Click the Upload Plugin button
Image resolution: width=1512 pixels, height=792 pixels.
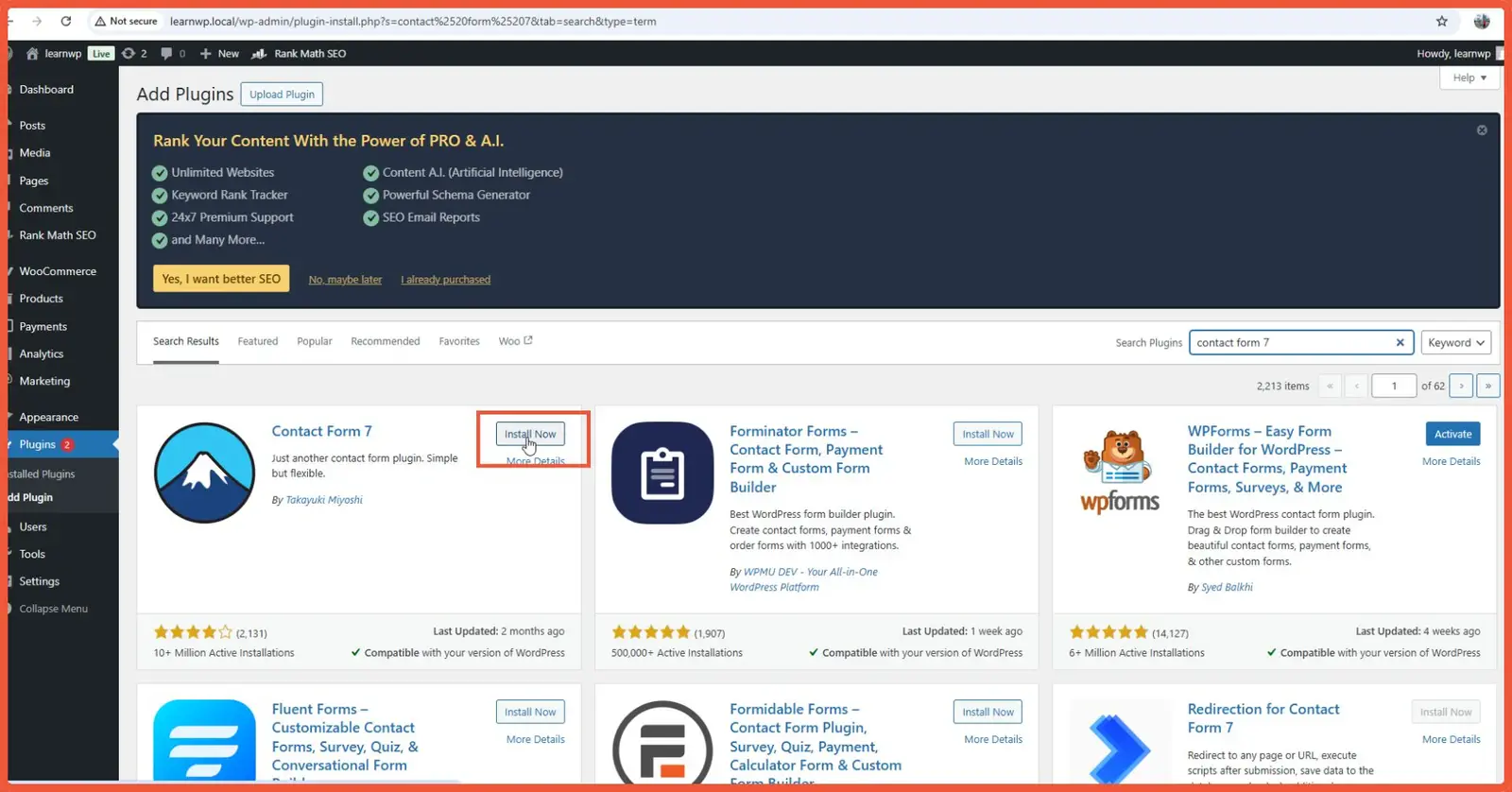pyautogui.click(x=282, y=95)
